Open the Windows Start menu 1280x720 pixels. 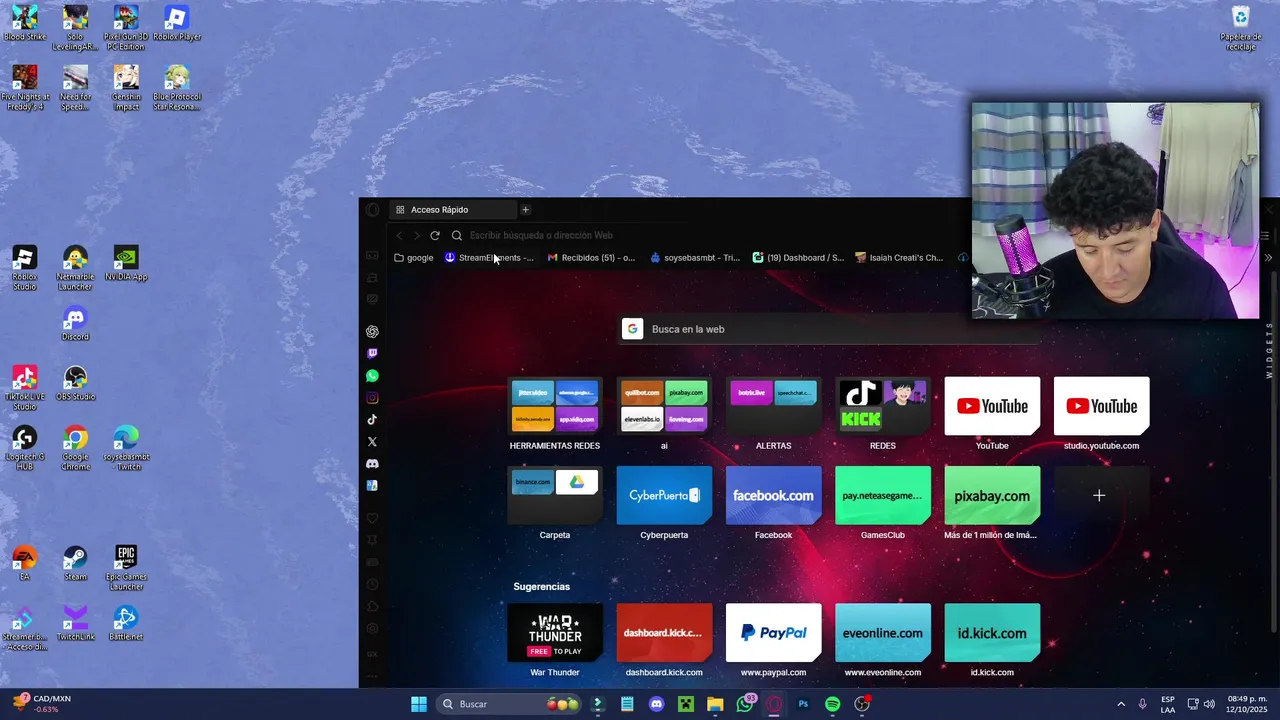pyautogui.click(x=419, y=704)
